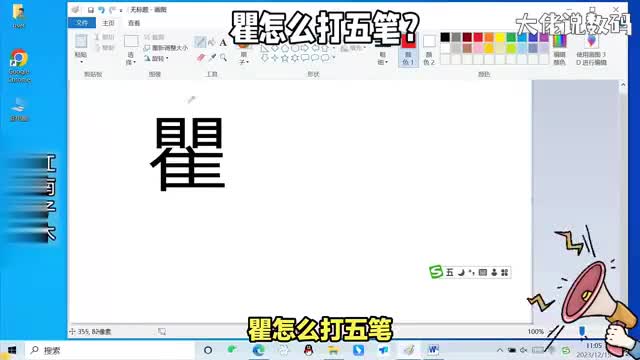This screenshot has height=360, width=640.
Task: Open Google Chrome desktop shortcut
Action: point(19,65)
